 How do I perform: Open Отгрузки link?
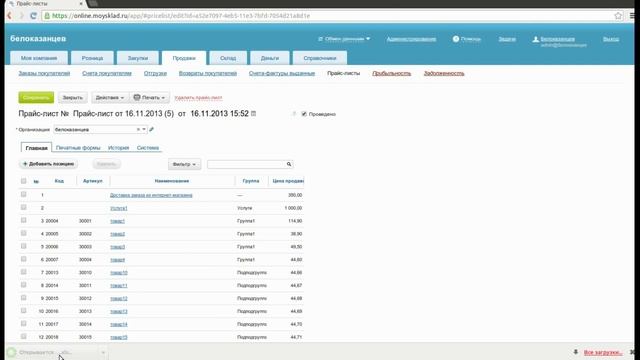tap(155, 73)
